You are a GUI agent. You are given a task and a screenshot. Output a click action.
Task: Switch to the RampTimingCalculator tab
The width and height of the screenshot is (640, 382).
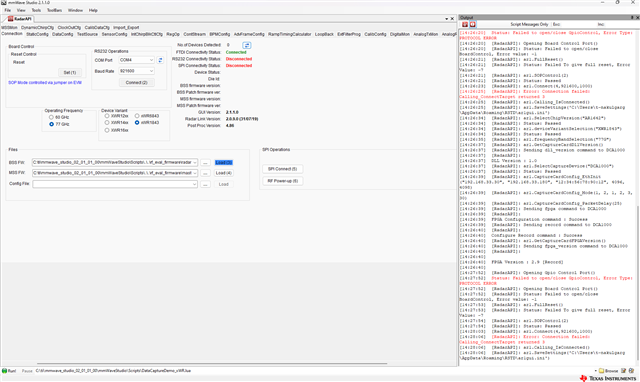coord(289,34)
